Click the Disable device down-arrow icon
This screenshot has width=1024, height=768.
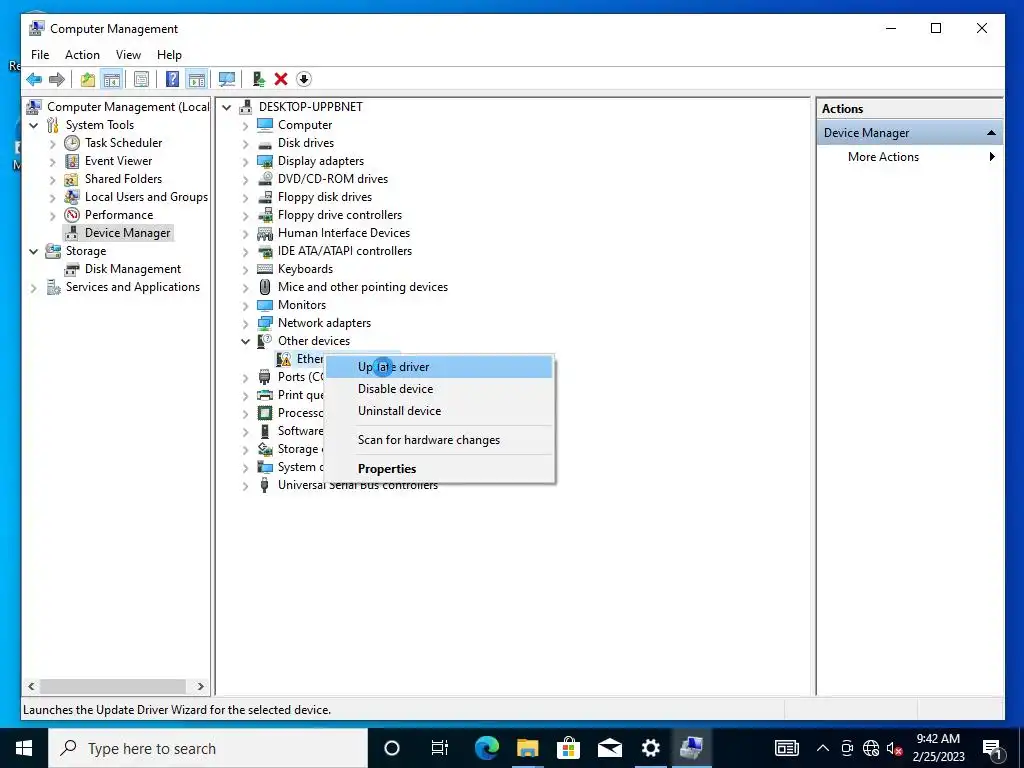[x=304, y=80]
